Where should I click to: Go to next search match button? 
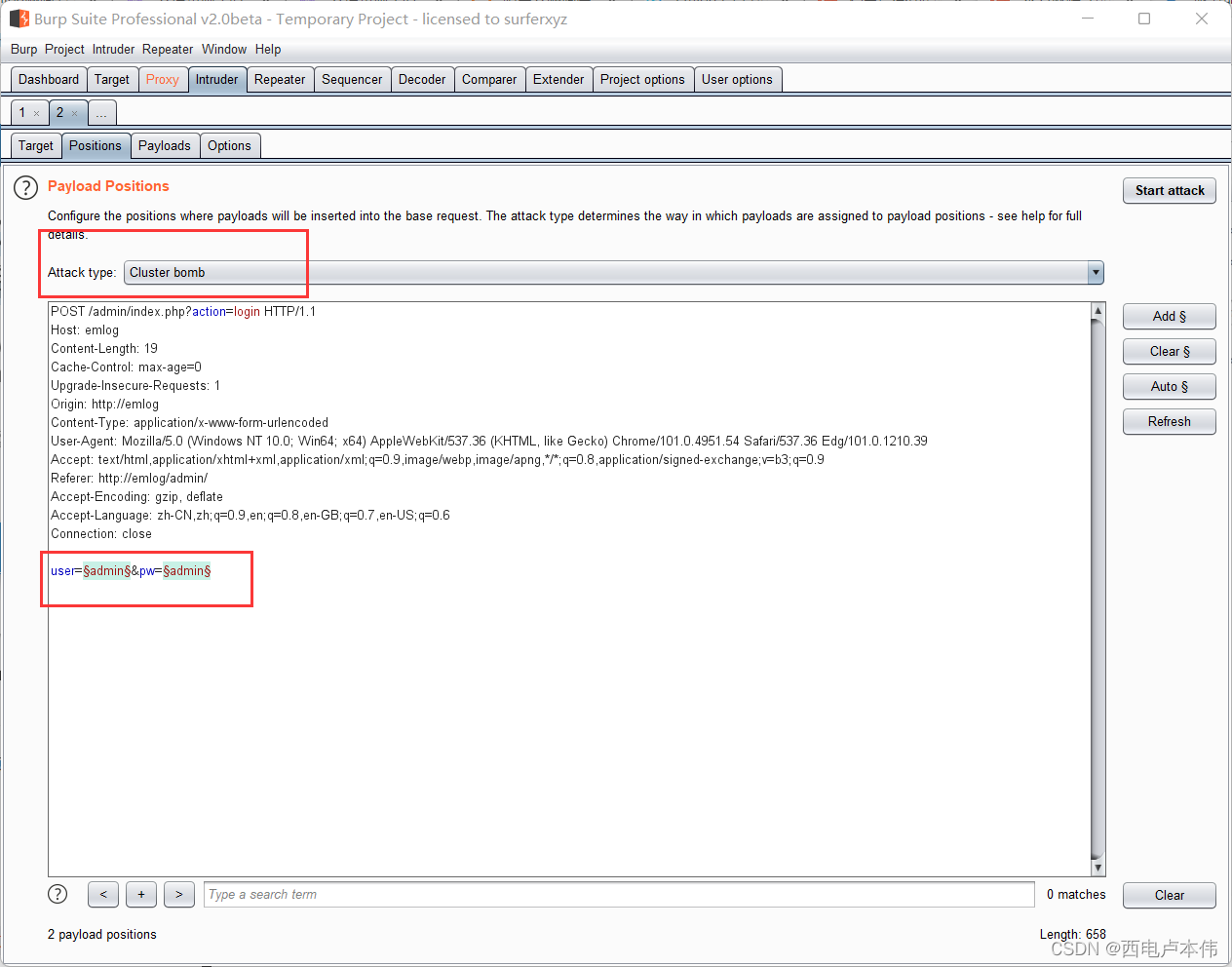(x=179, y=894)
